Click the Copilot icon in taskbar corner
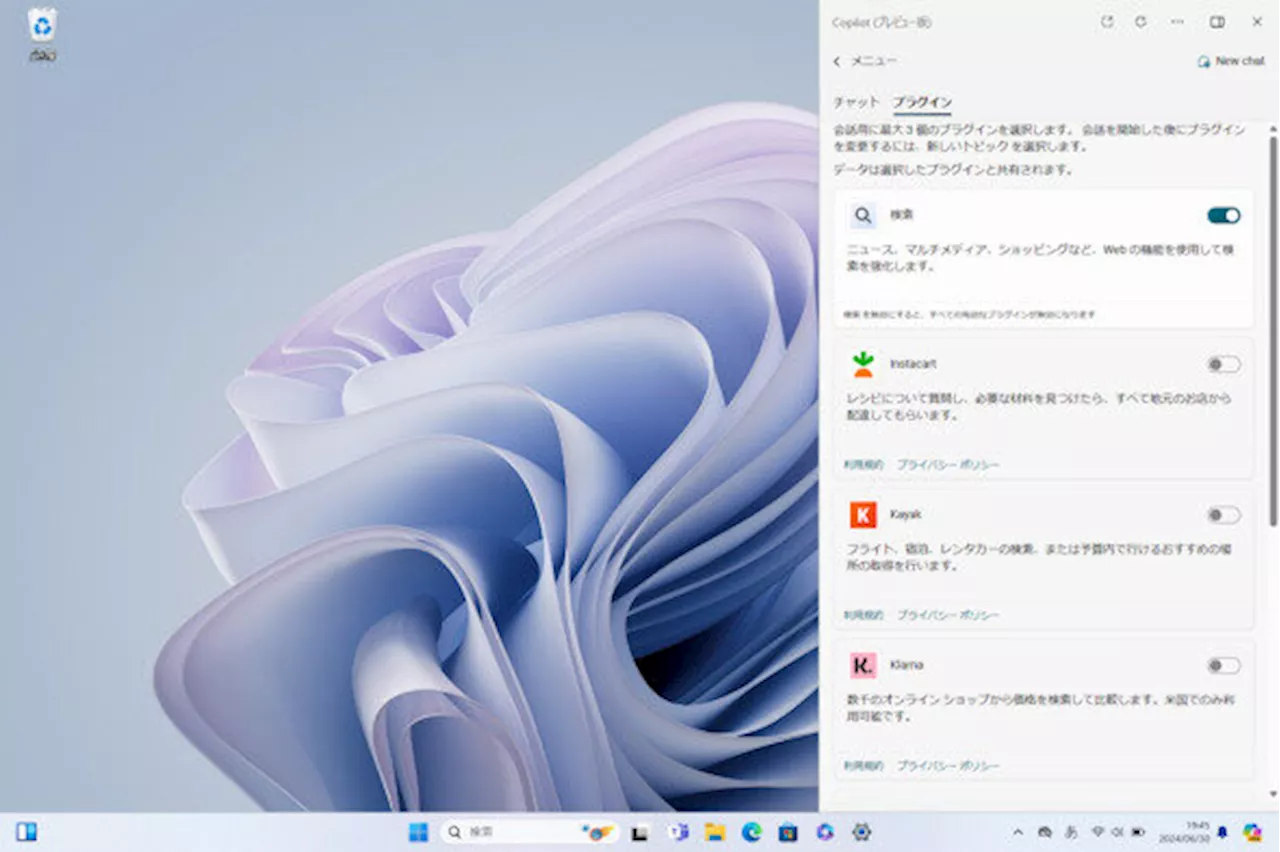This screenshot has width=1280, height=852. pos(1253,832)
